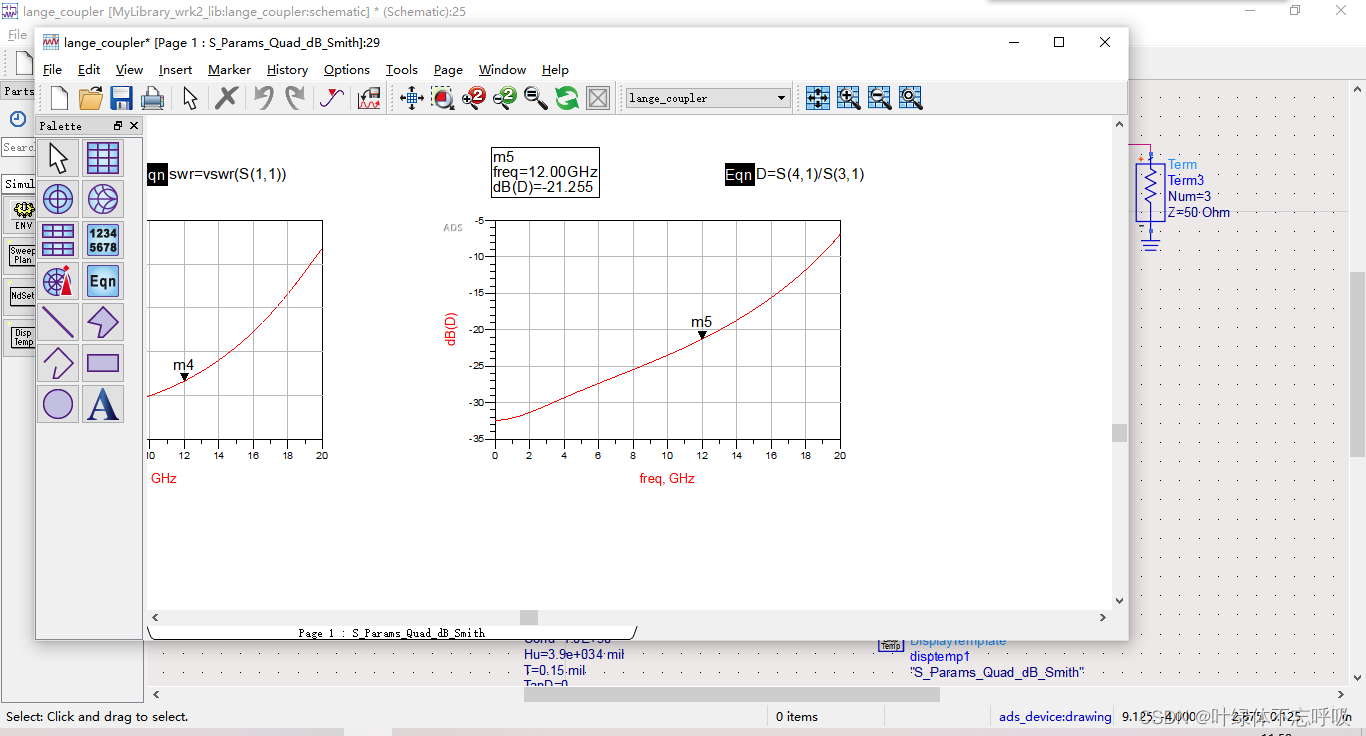Open the lange_coupler dataset dropdown
Image resolution: width=1366 pixels, height=736 pixels.
(781, 98)
